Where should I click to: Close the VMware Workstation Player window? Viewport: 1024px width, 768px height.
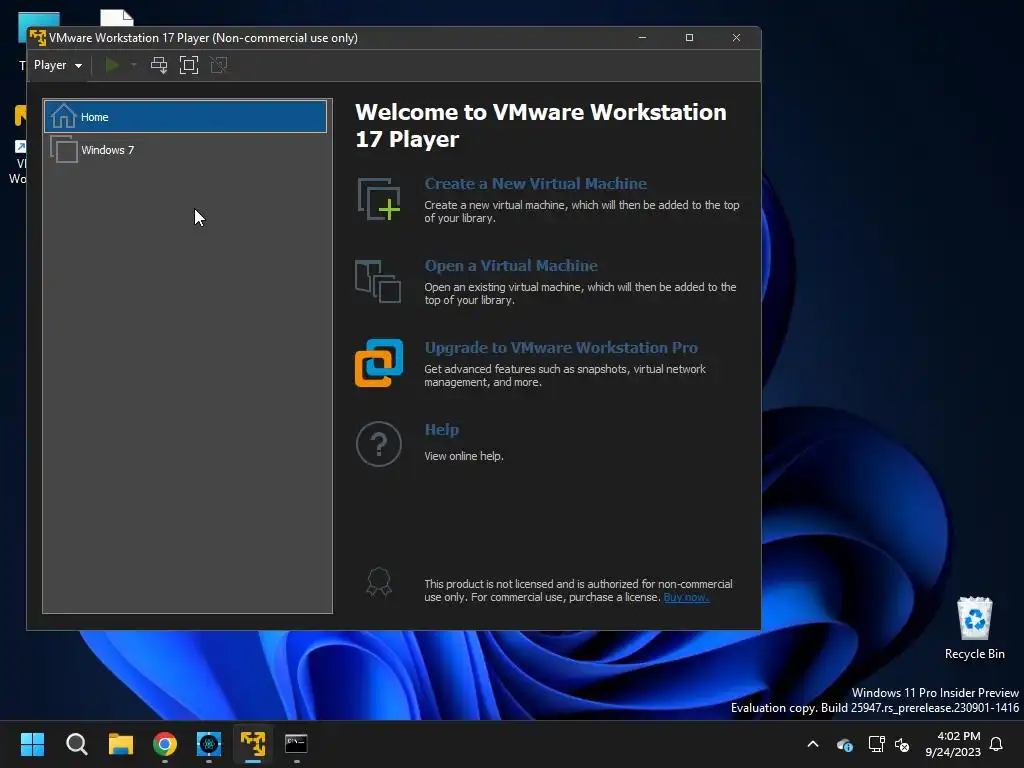(x=737, y=38)
